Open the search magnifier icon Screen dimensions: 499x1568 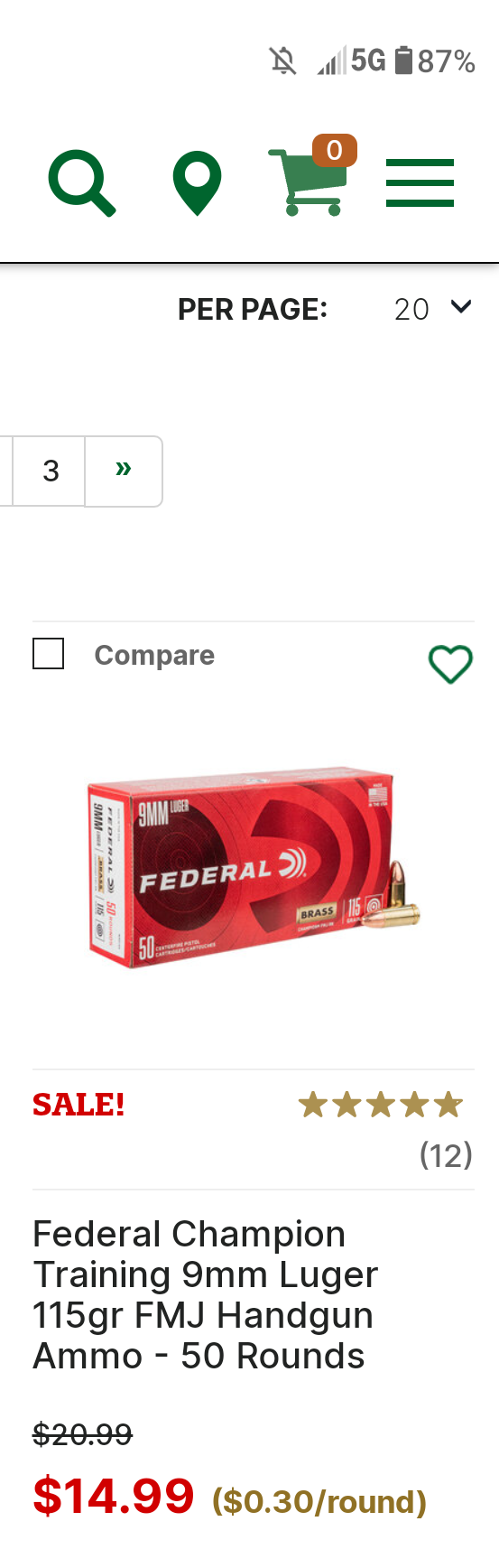point(82,184)
